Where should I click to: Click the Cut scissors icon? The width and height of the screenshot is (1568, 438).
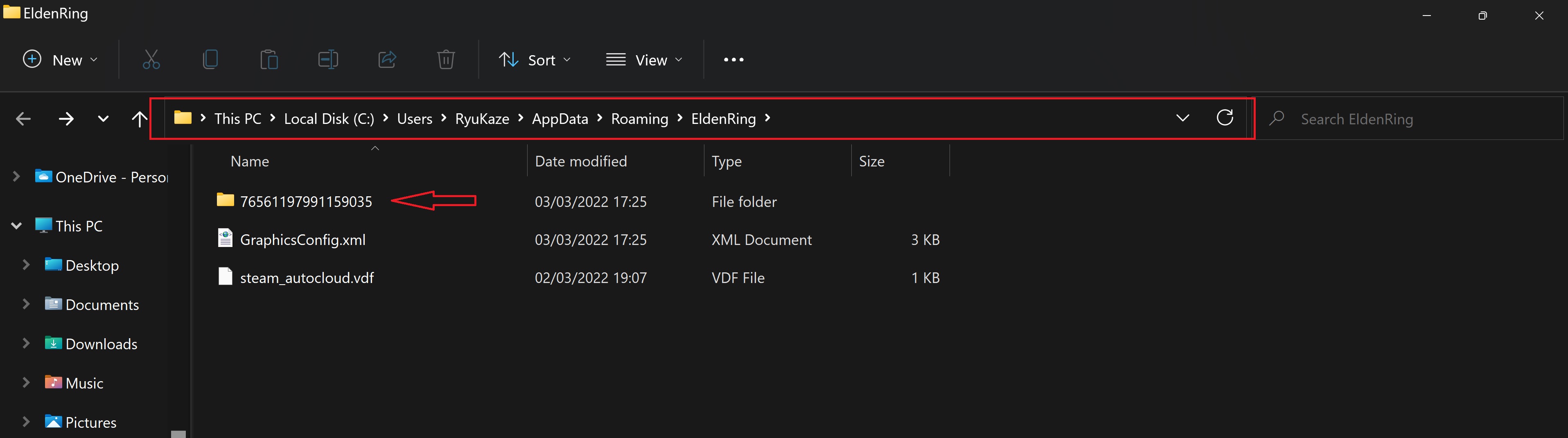point(151,60)
